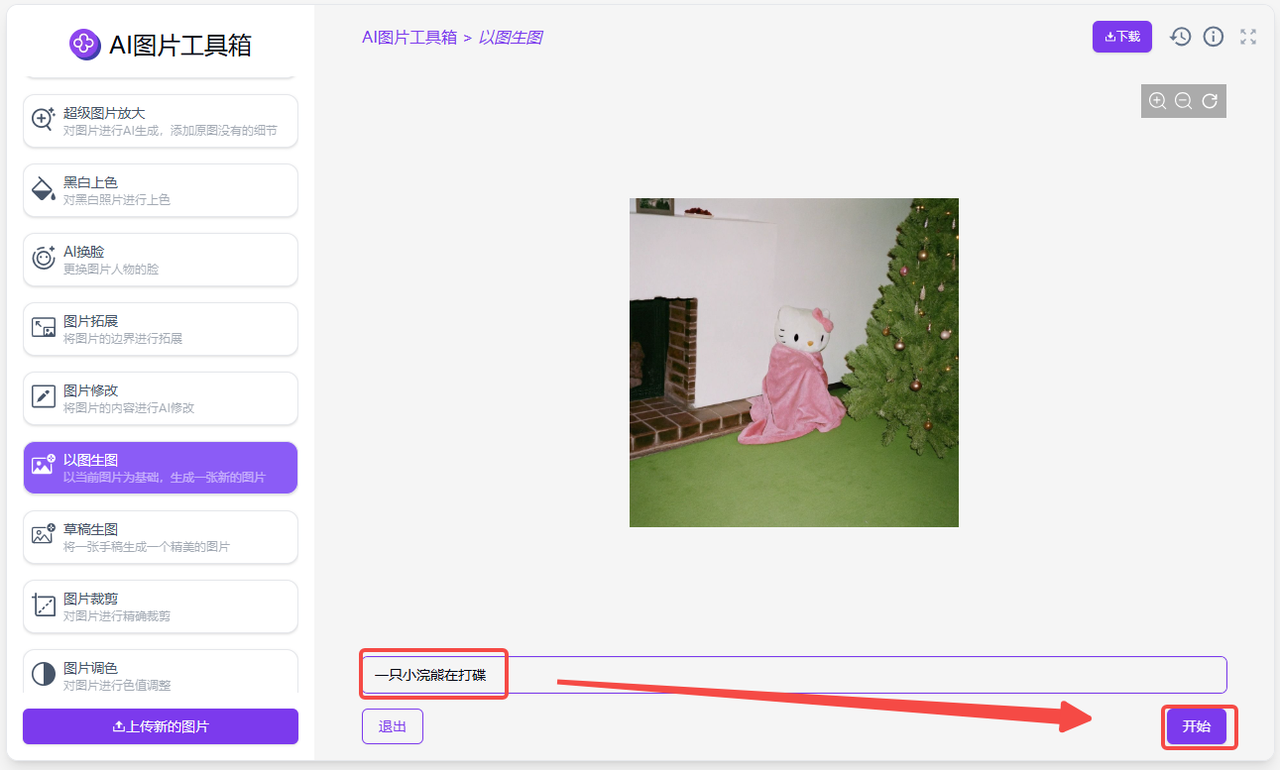Click the 超级图片放大 magnifier icon
The image size is (1280, 770).
[x=43, y=120]
